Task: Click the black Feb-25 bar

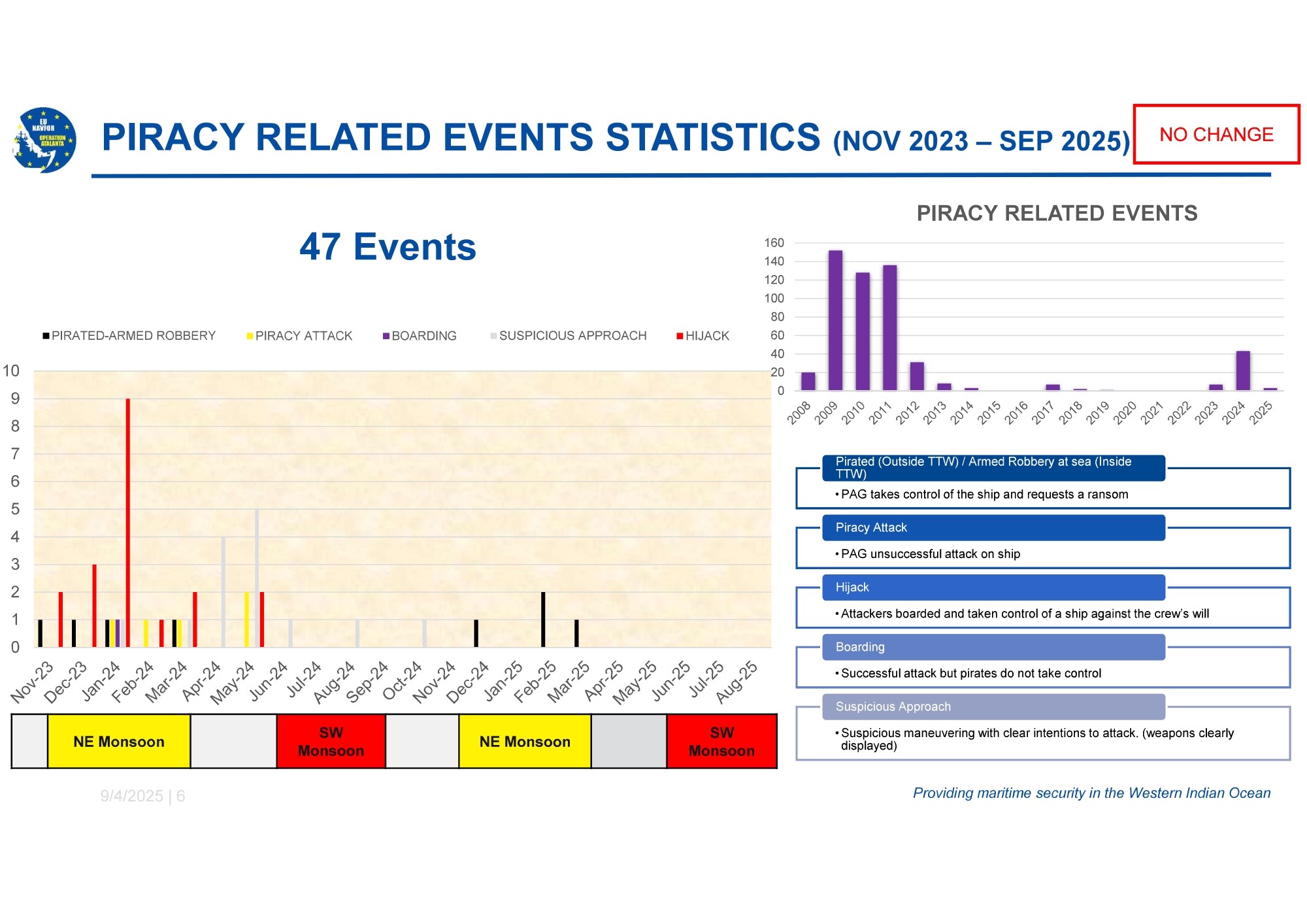Action: 543,619
